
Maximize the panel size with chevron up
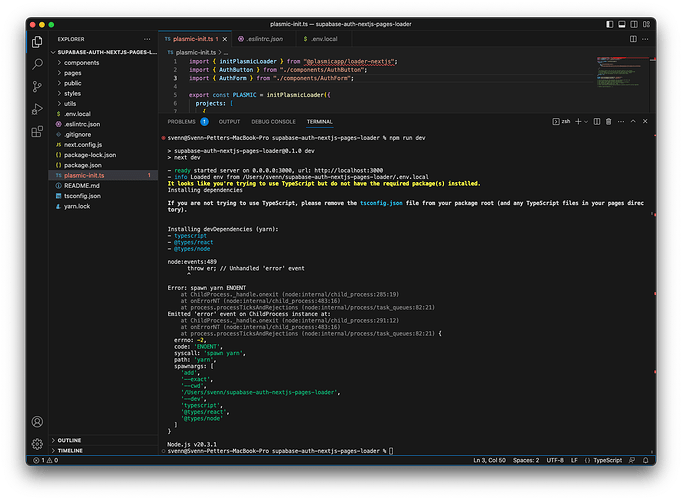point(633,122)
